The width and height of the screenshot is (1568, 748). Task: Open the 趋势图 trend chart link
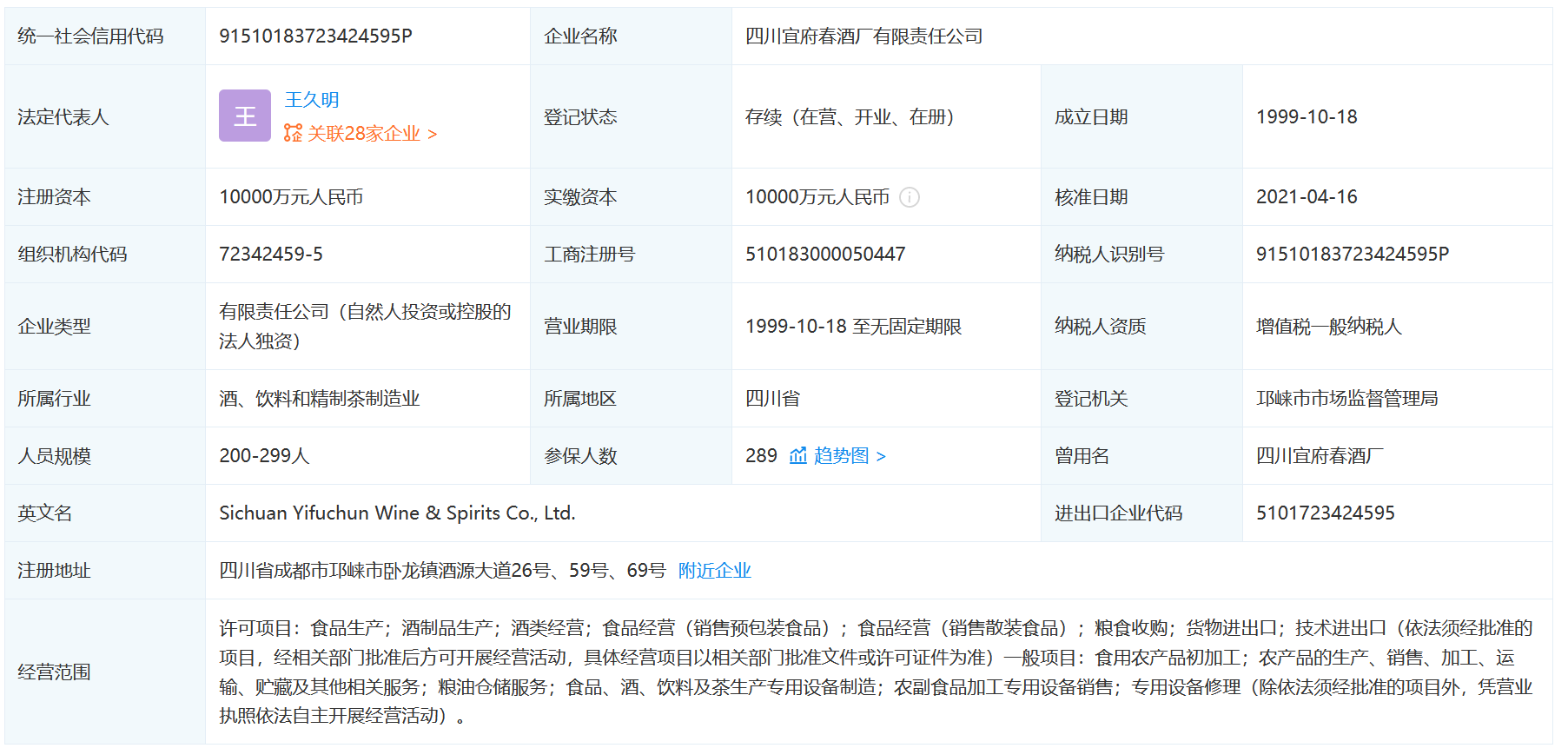850,456
